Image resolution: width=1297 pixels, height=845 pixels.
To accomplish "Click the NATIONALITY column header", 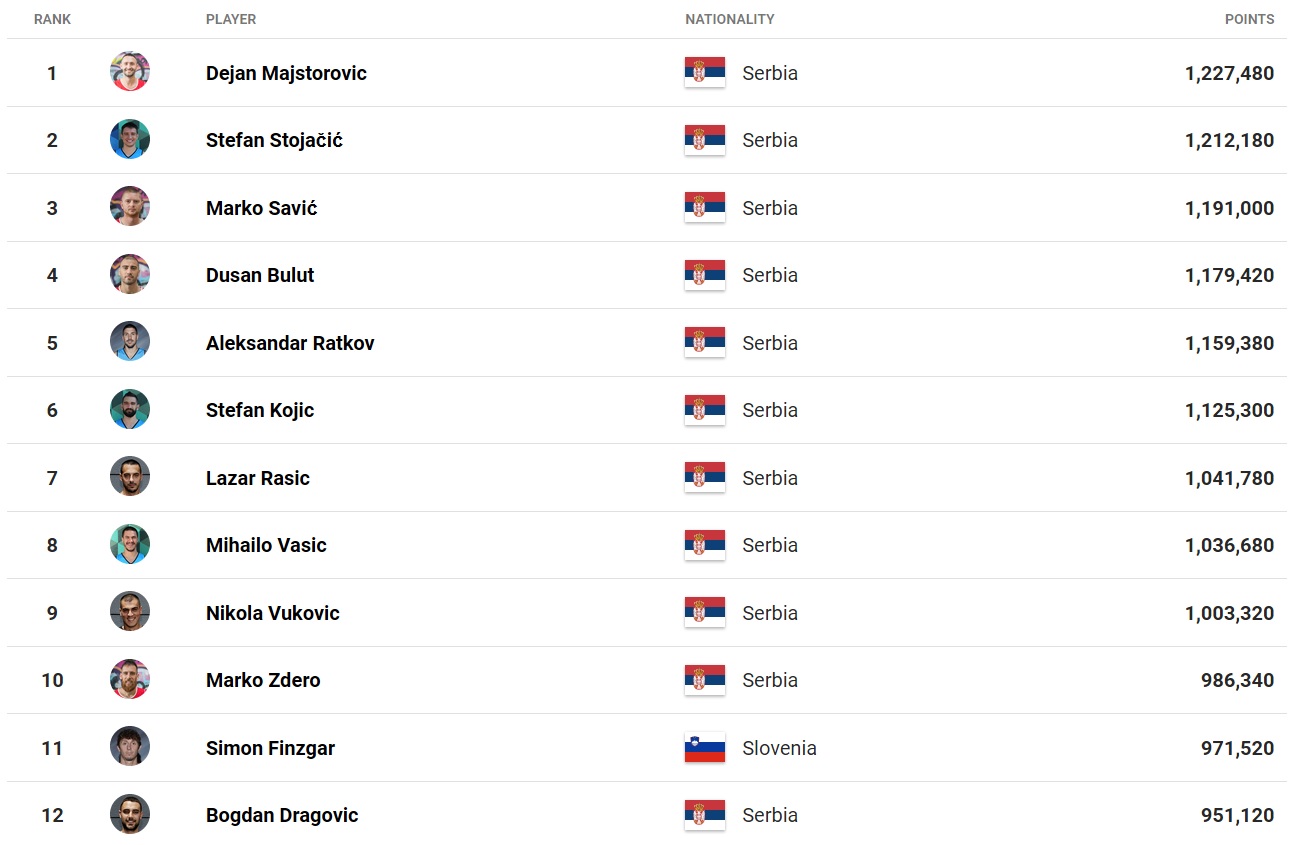I will point(730,19).
